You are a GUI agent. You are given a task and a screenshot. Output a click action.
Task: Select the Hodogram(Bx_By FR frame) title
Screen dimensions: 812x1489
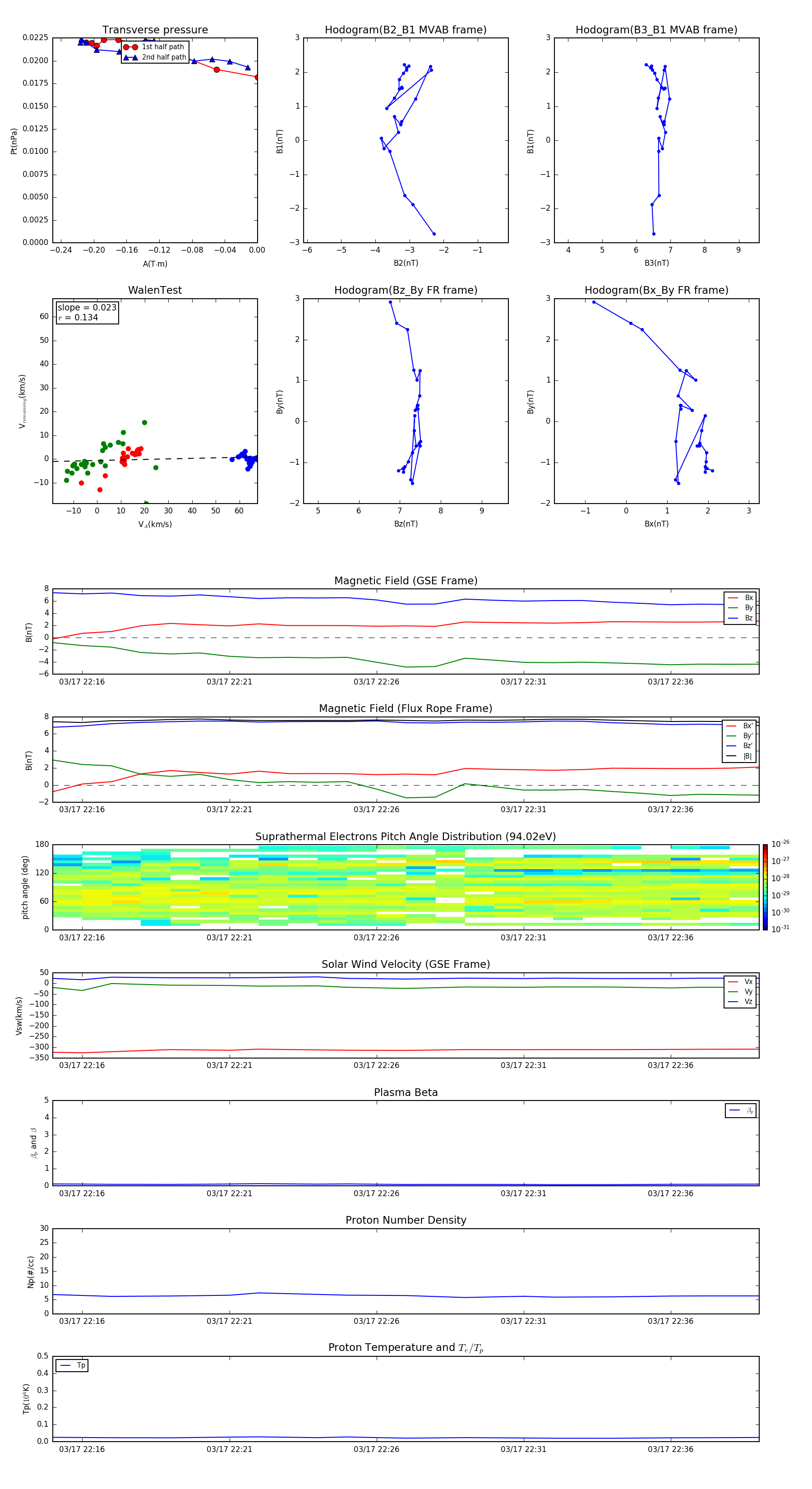(x=656, y=290)
